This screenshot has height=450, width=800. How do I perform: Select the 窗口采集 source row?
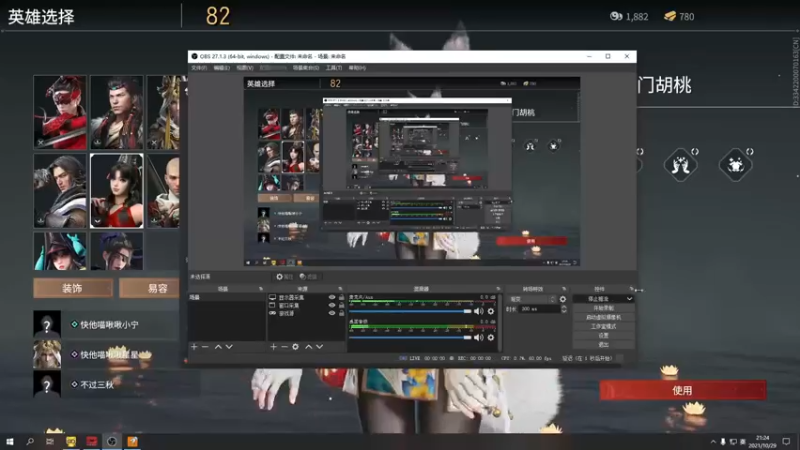(307, 305)
